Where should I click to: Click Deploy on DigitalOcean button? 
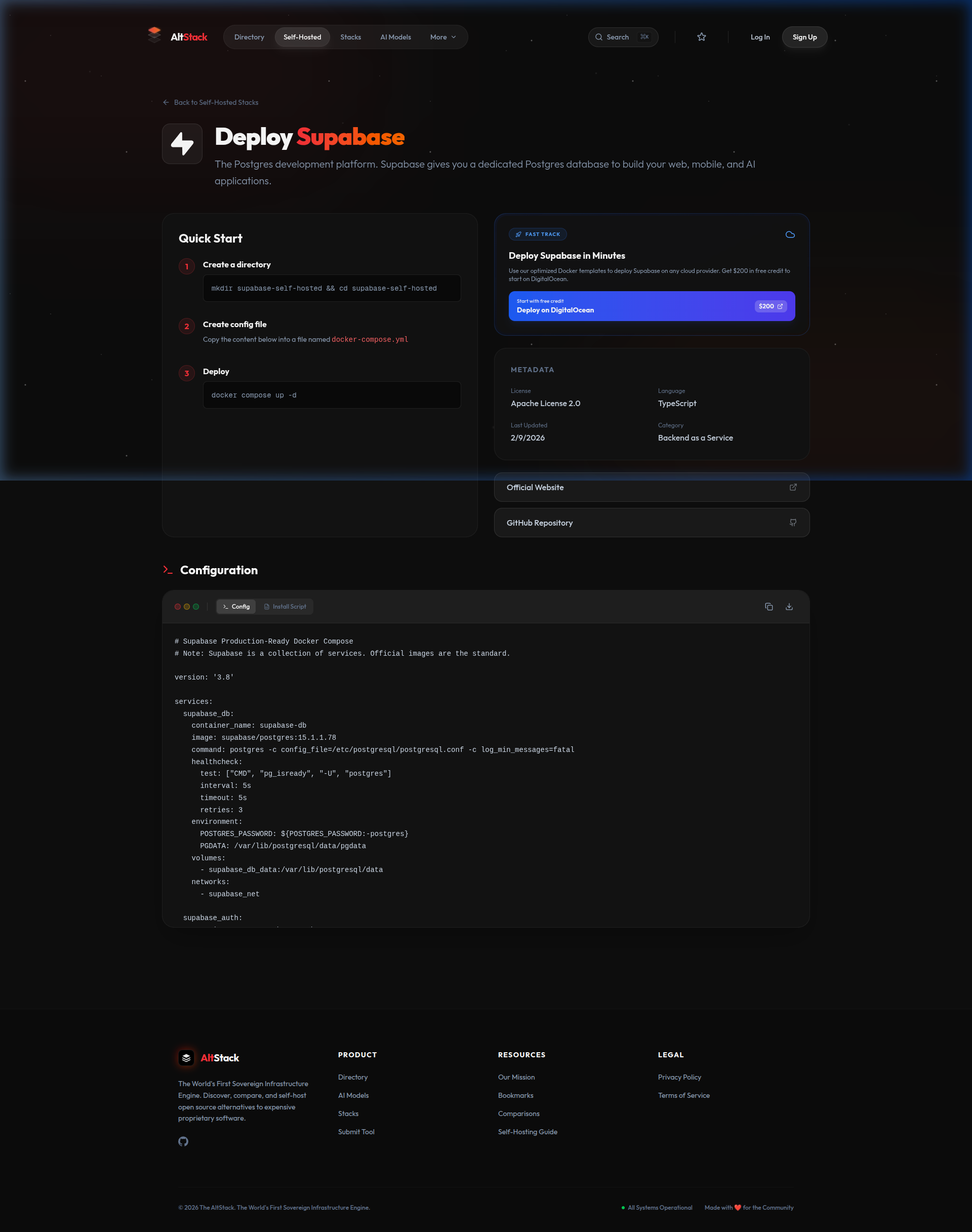651,306
